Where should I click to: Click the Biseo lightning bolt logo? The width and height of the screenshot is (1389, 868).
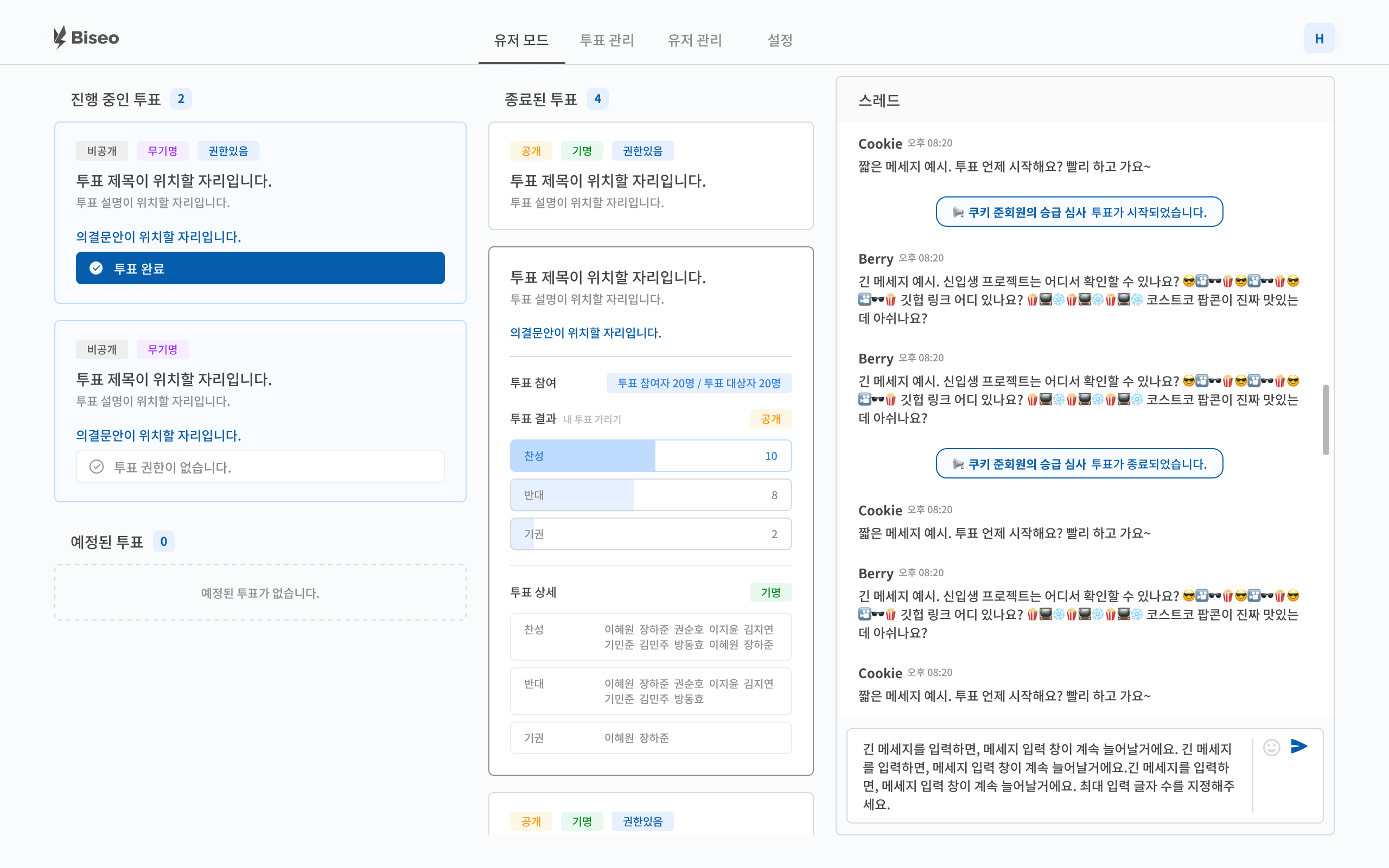pos(60,37)
